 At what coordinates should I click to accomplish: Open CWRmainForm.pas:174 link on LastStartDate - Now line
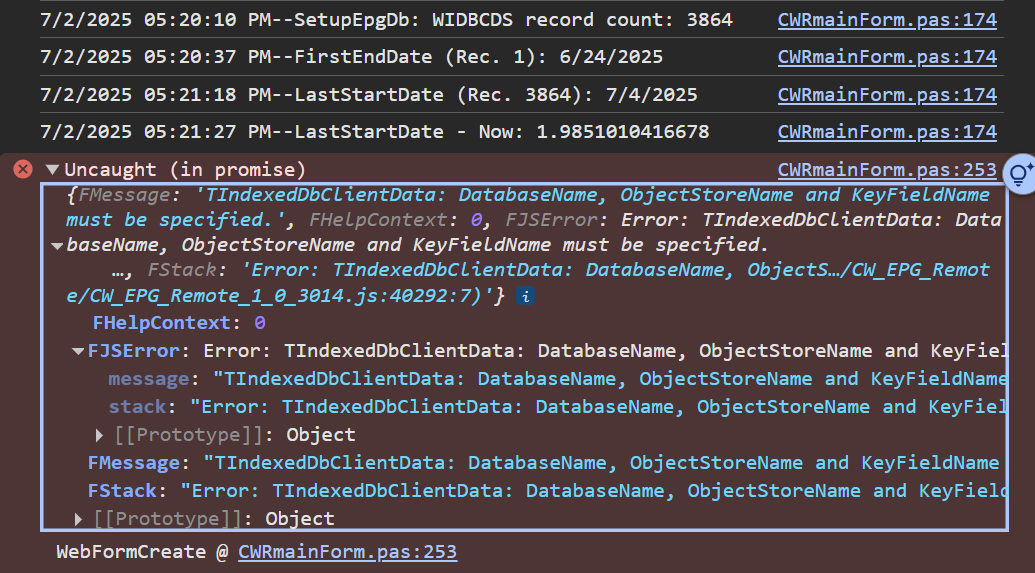(887, 131)
